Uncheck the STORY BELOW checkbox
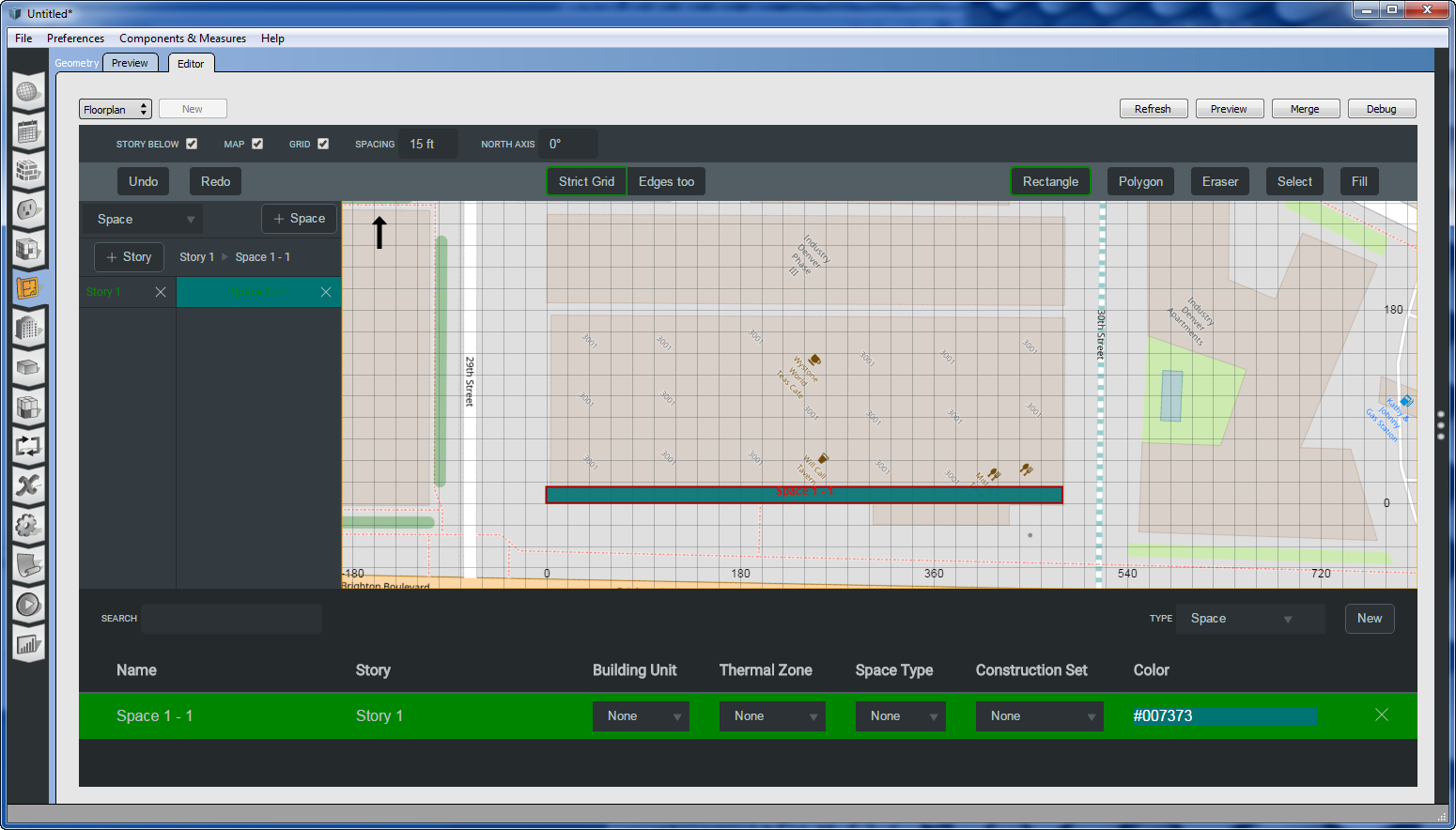The height and width of the screenshot is (830, 1456). 192,144
